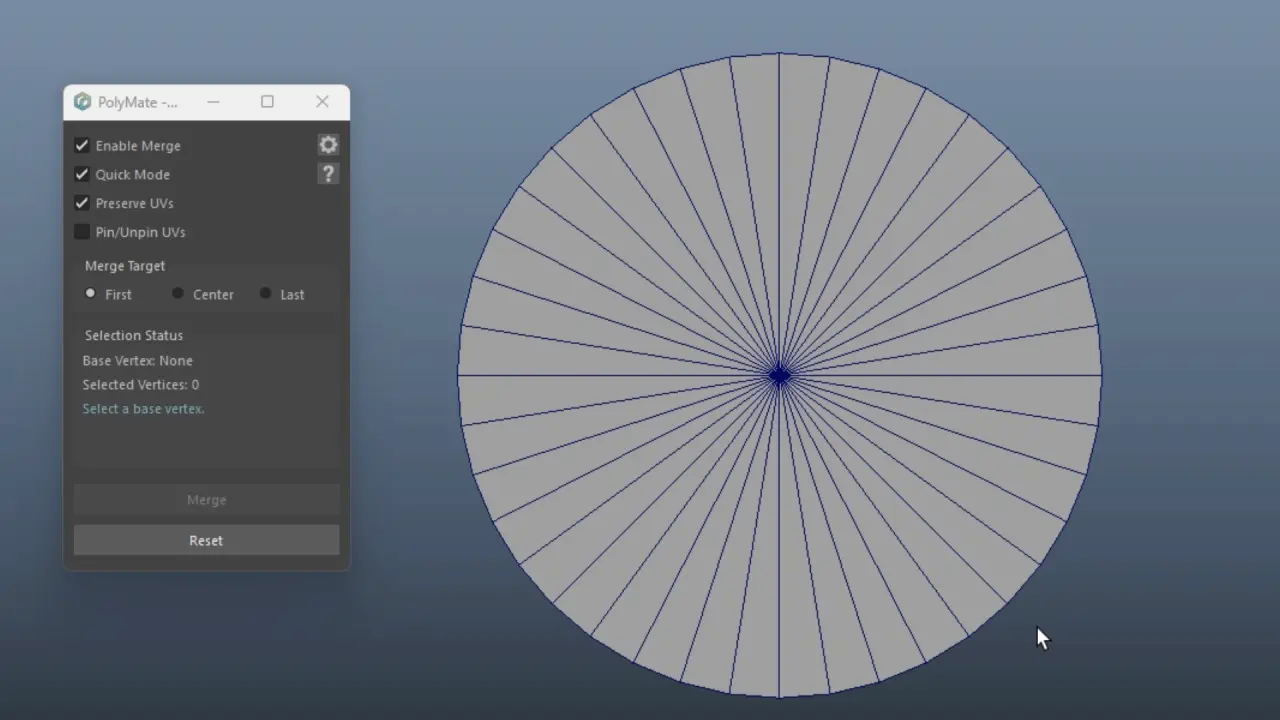Click the question mark help icon
Screen dimensions: 1280x720
328,174
